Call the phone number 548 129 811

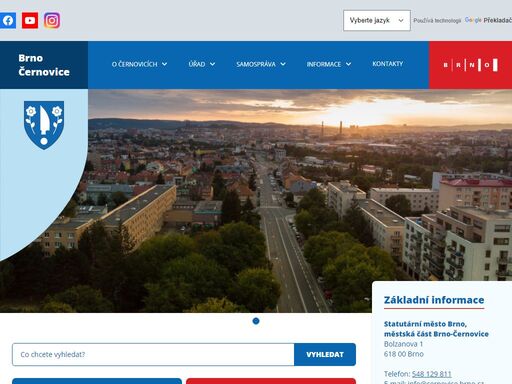(x=431, y=374)
